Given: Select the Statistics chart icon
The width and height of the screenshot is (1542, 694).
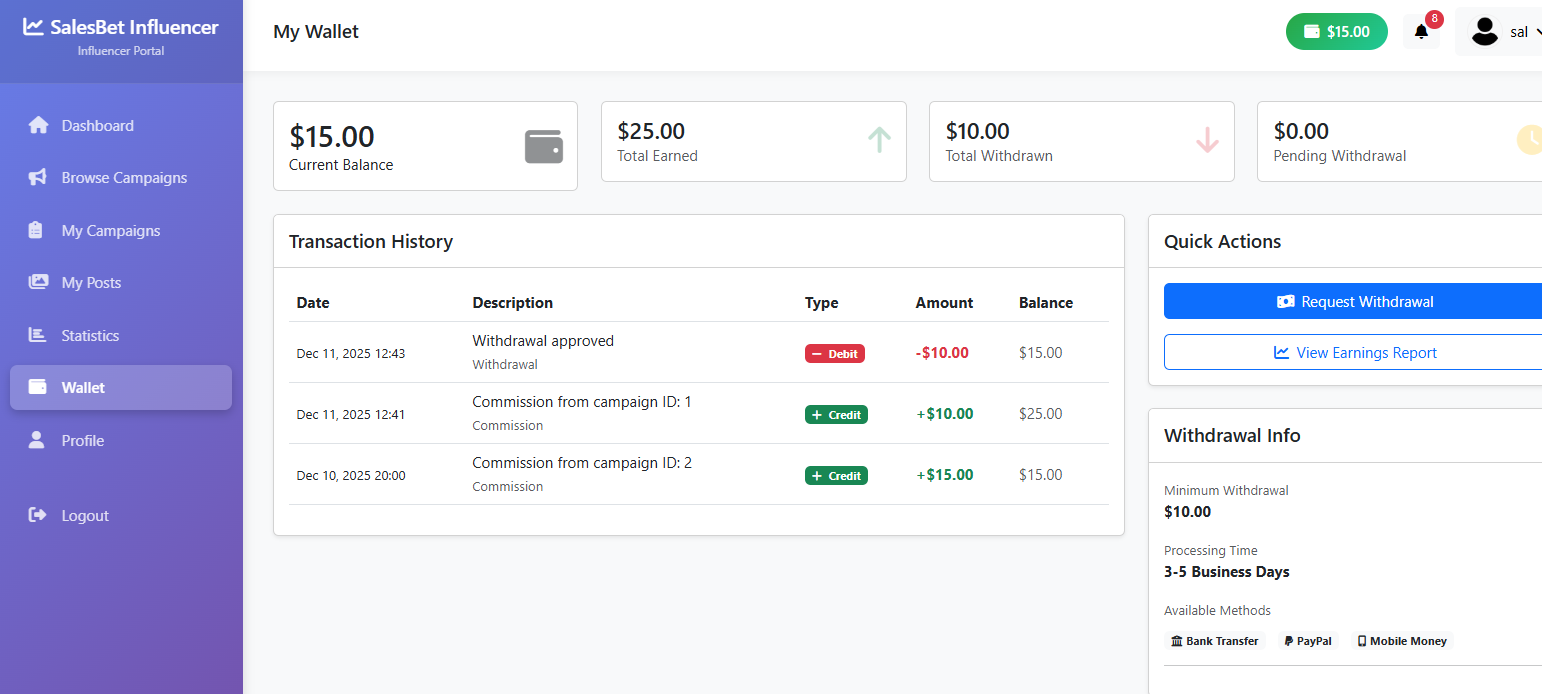Looking at the screenshot, I should [36, 335].
